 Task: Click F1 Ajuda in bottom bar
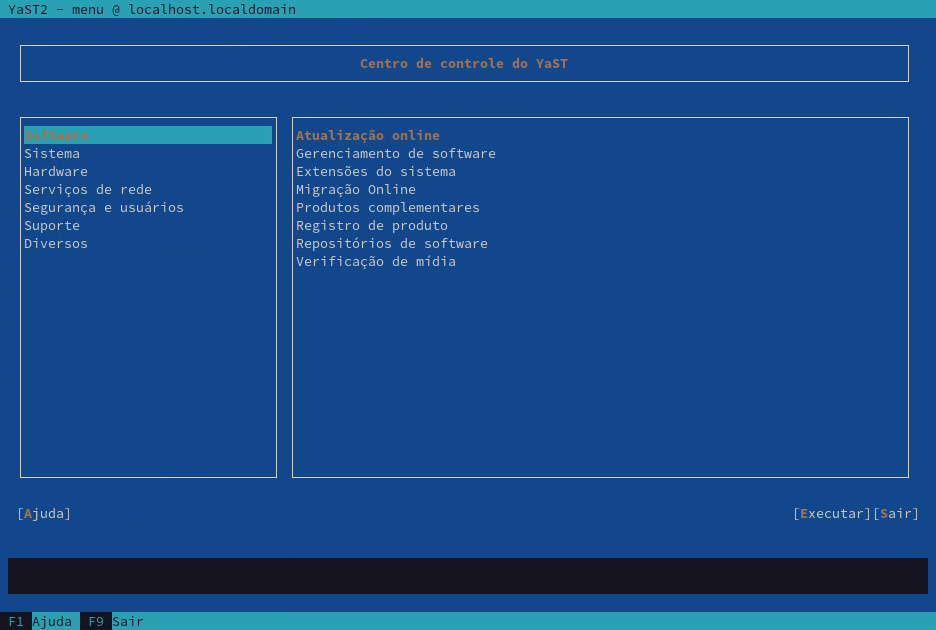40,621
